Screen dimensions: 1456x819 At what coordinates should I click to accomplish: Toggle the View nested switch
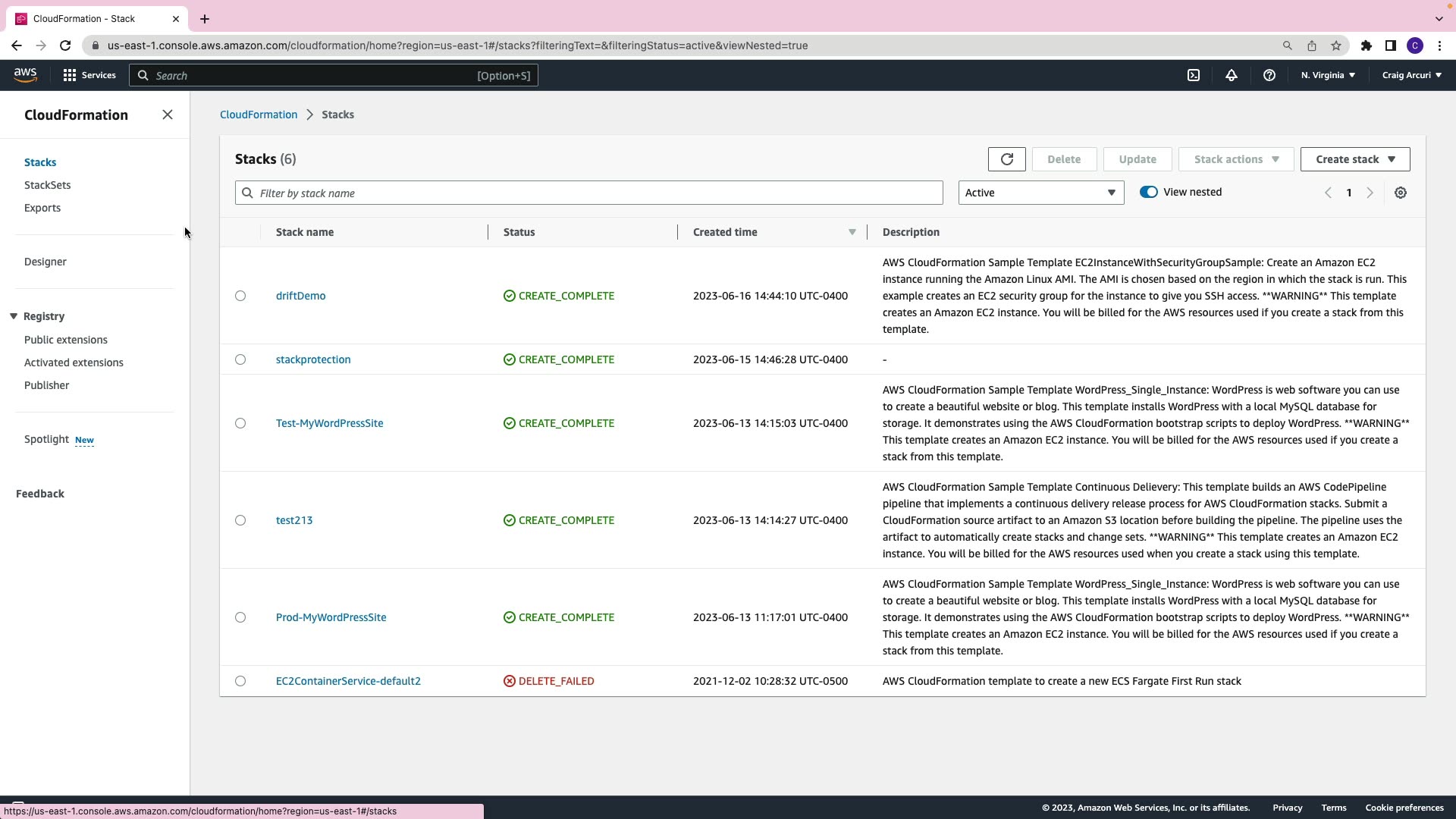tap(1148, 192)
